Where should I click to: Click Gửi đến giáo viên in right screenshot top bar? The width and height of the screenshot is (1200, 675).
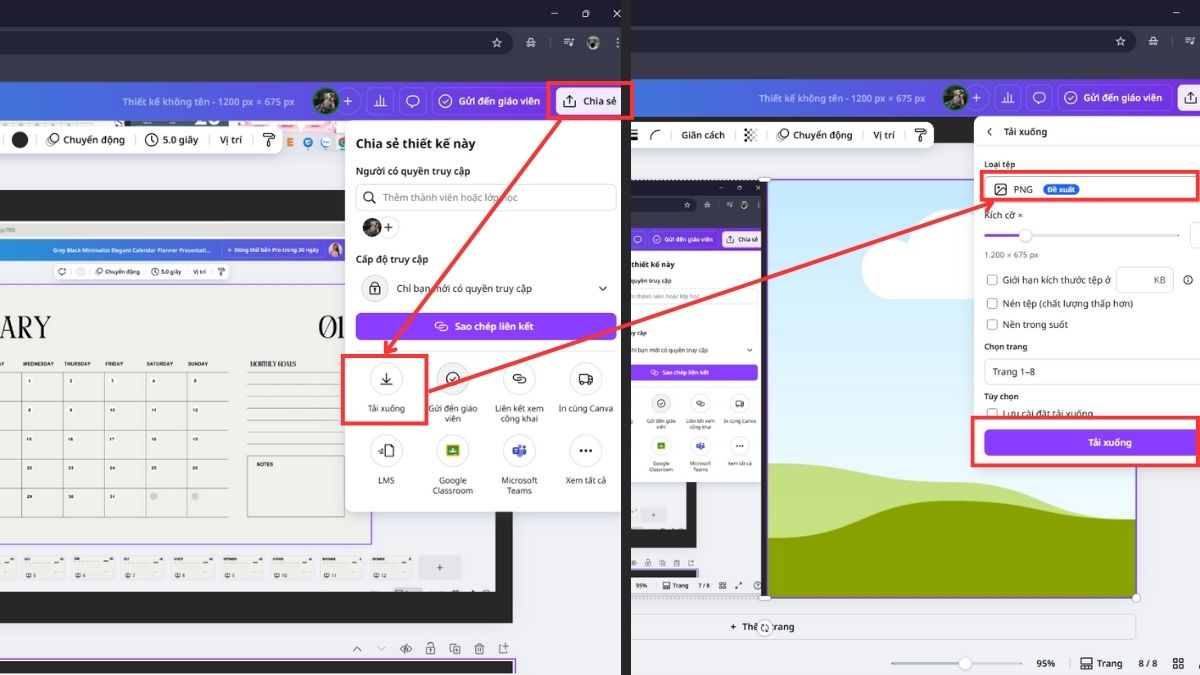[x=1113, y=98]
